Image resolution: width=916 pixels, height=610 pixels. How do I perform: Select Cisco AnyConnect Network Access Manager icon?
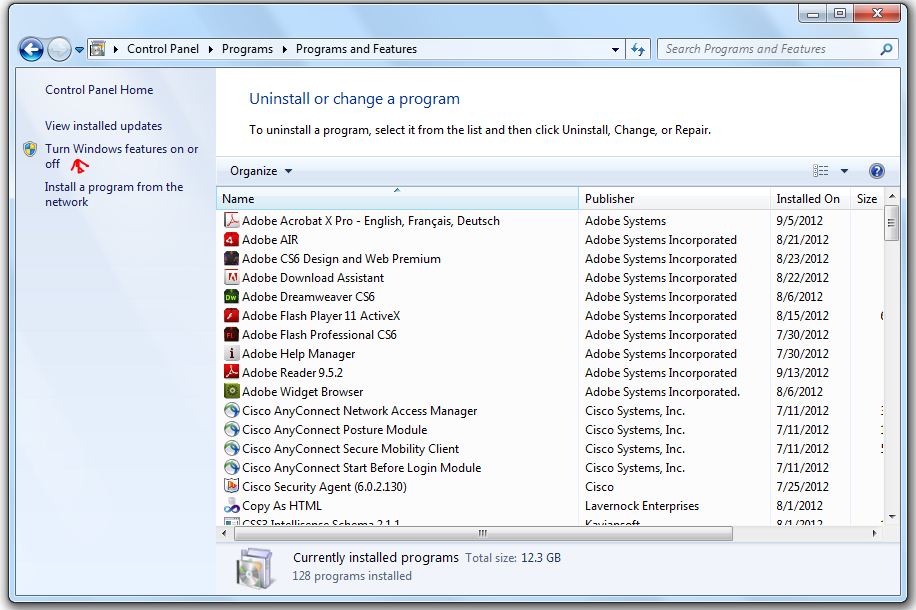pyautogui.click(x=232, y=410)
